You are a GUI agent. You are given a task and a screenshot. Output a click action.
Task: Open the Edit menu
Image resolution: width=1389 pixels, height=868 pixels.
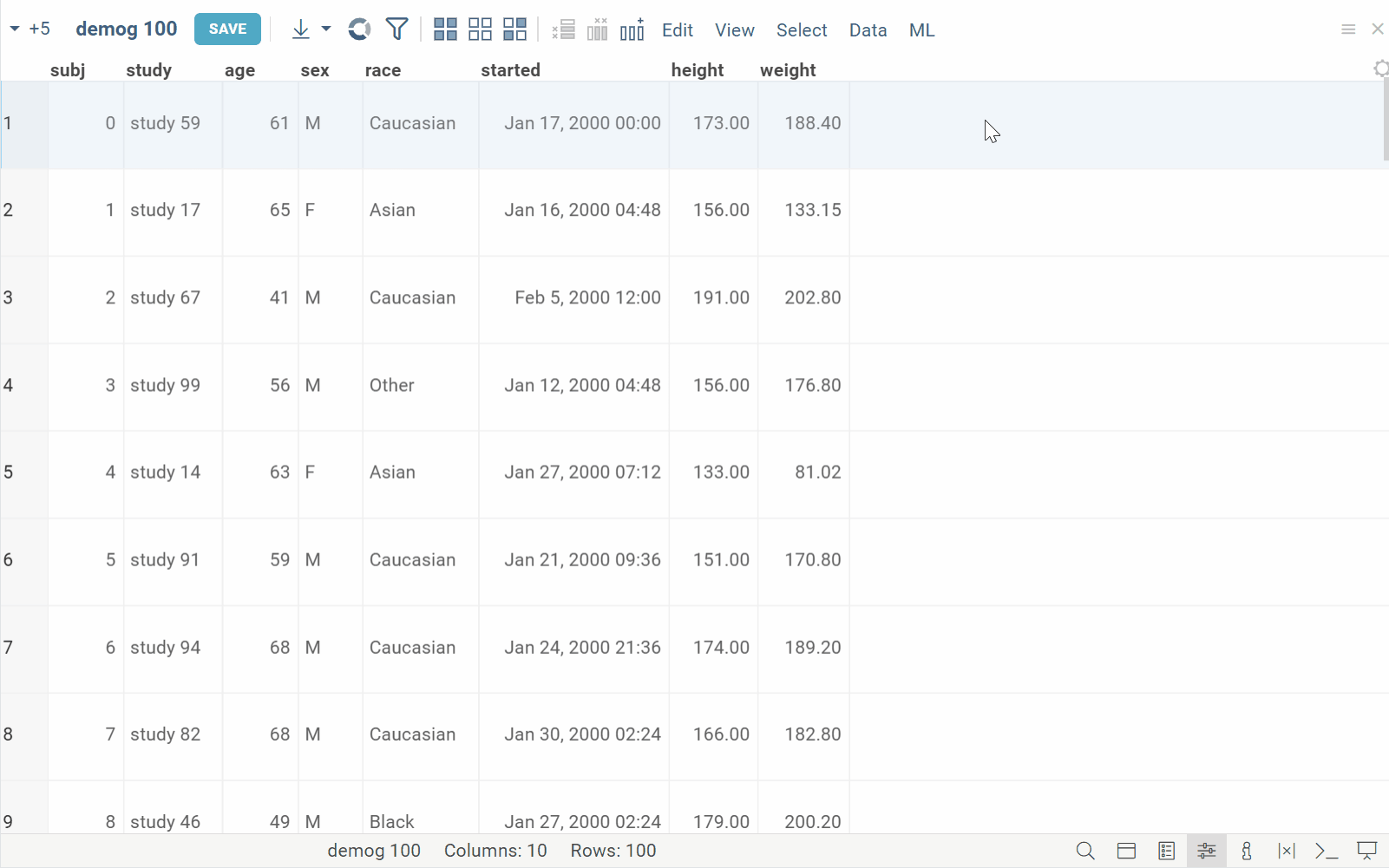click(677, 30)
